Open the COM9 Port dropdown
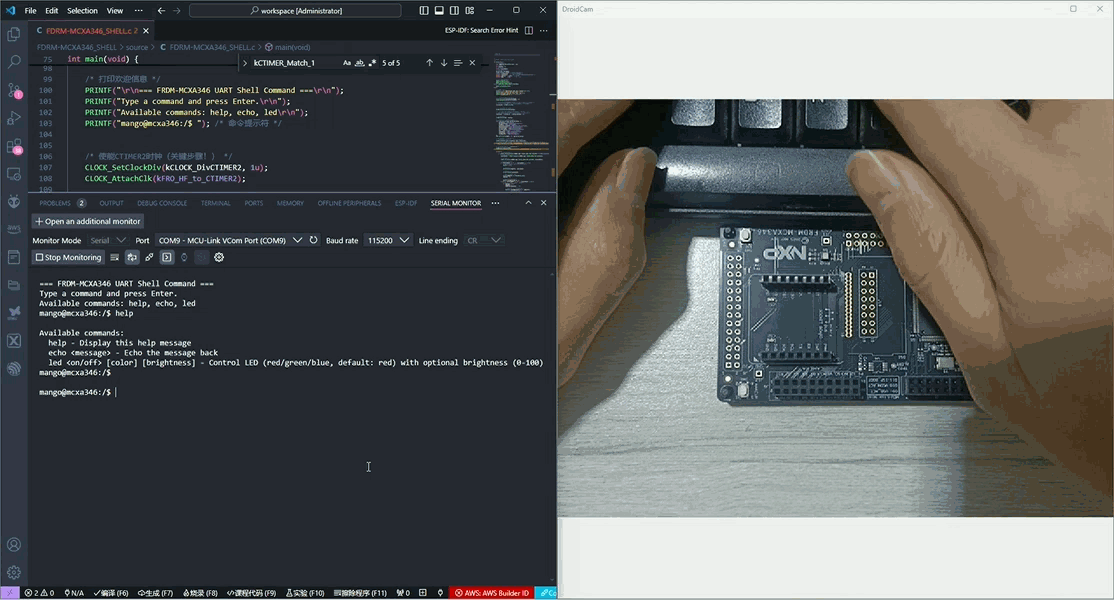The image size is (1114, 600). (x=230, y=240)
